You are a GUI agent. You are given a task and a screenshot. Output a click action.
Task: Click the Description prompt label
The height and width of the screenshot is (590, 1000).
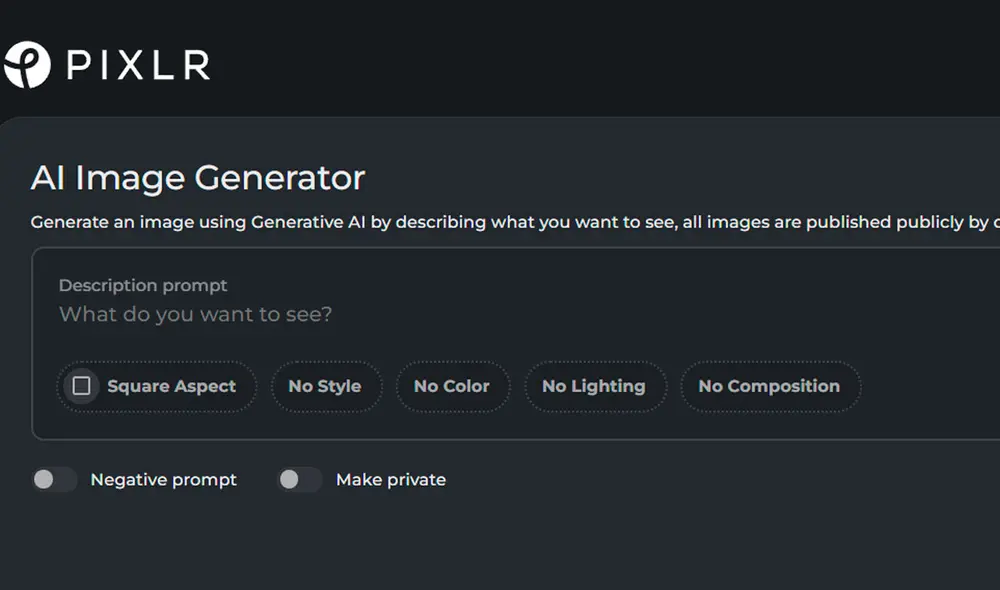coord(143,286)
